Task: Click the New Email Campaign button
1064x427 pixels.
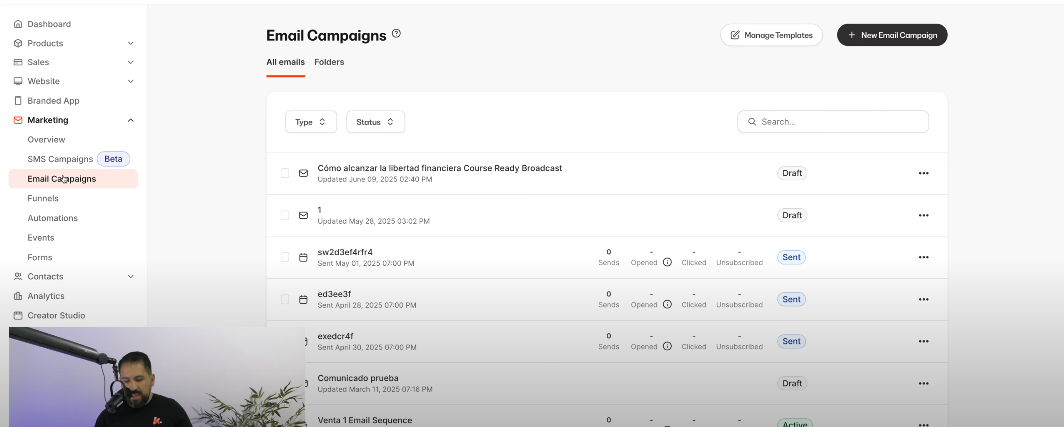Action: pyautogui.click(x=892, y=35)
